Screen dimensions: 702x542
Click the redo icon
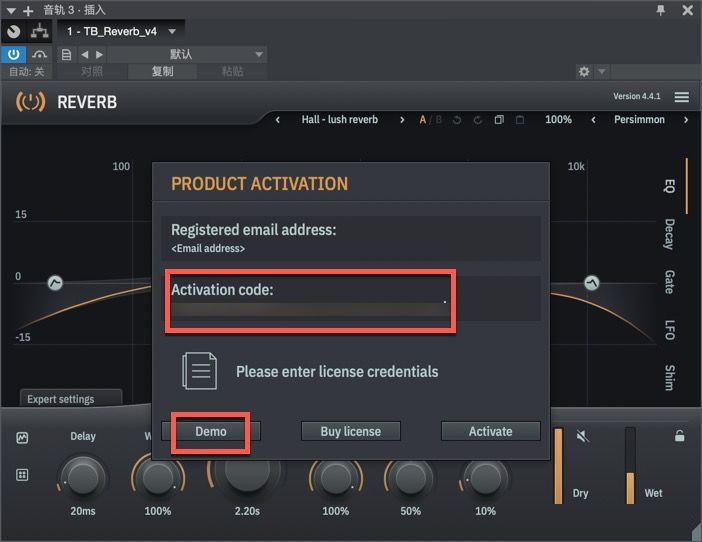point(478,119)
